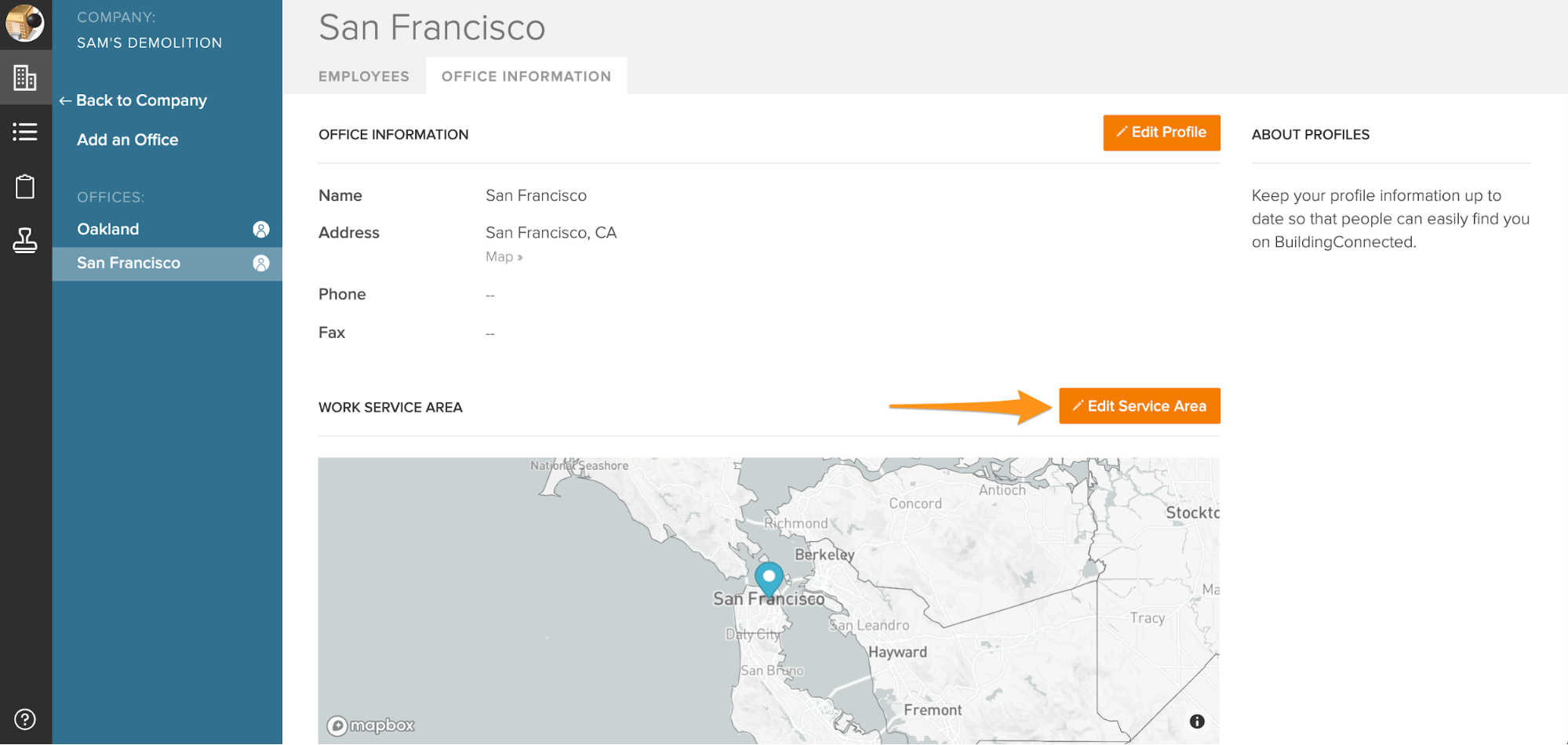The width and height of the screenshot is (1568, 745).
Task: Click the Edit Service Area button
Action: pos(1139,406)
